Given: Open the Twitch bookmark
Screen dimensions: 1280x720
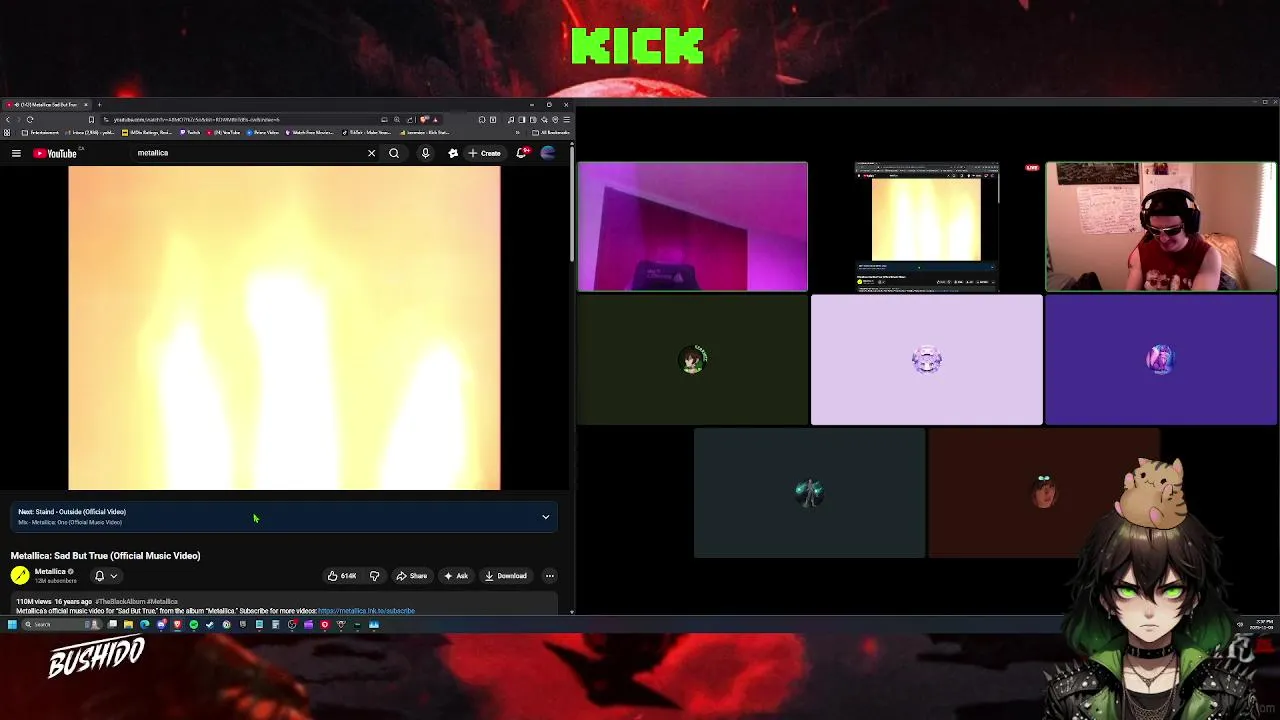Looking at the screenshot, I should pos(190,132).
